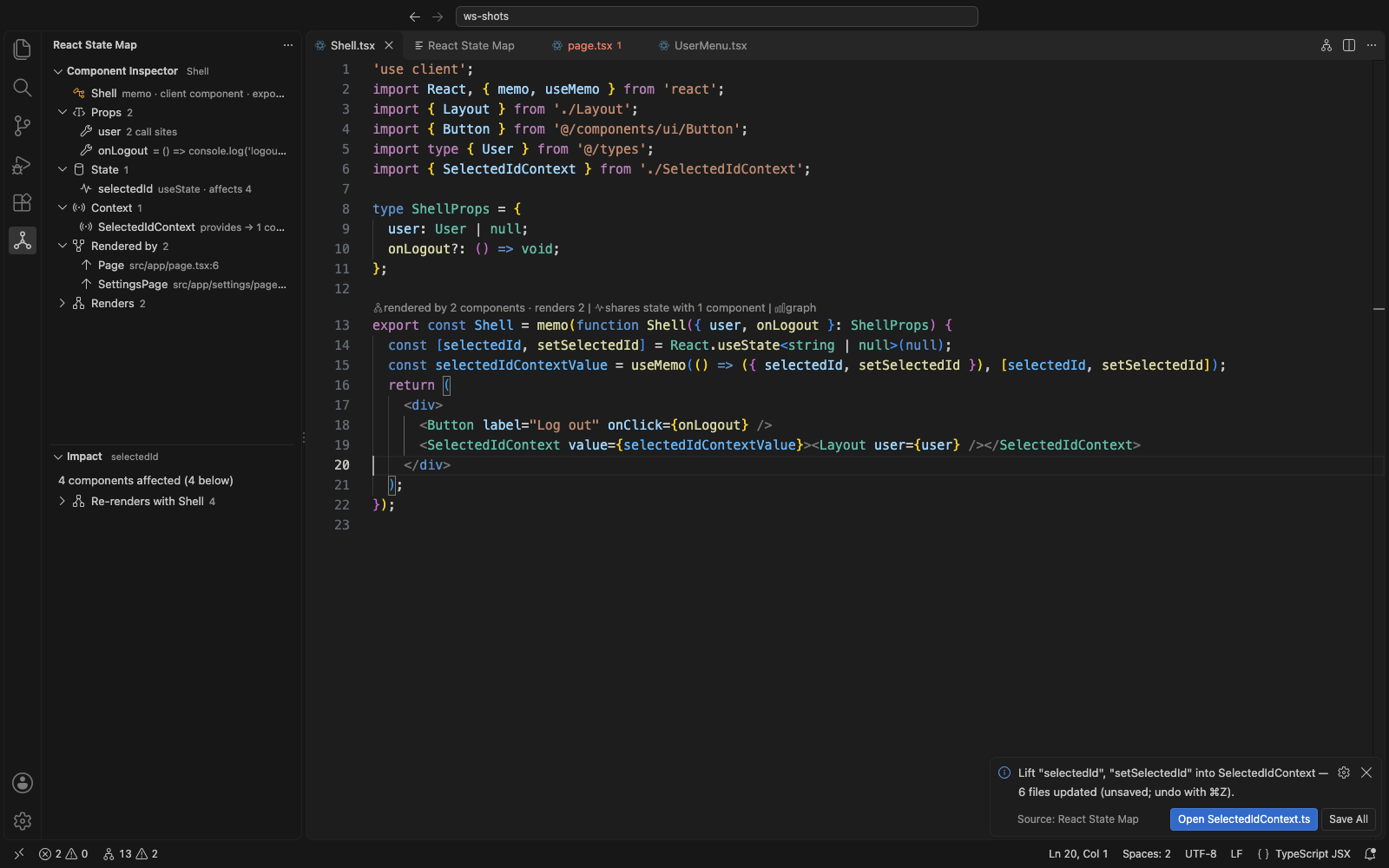Expand the Renders group
The image size is (1389, 868).
tap(63, 304)
